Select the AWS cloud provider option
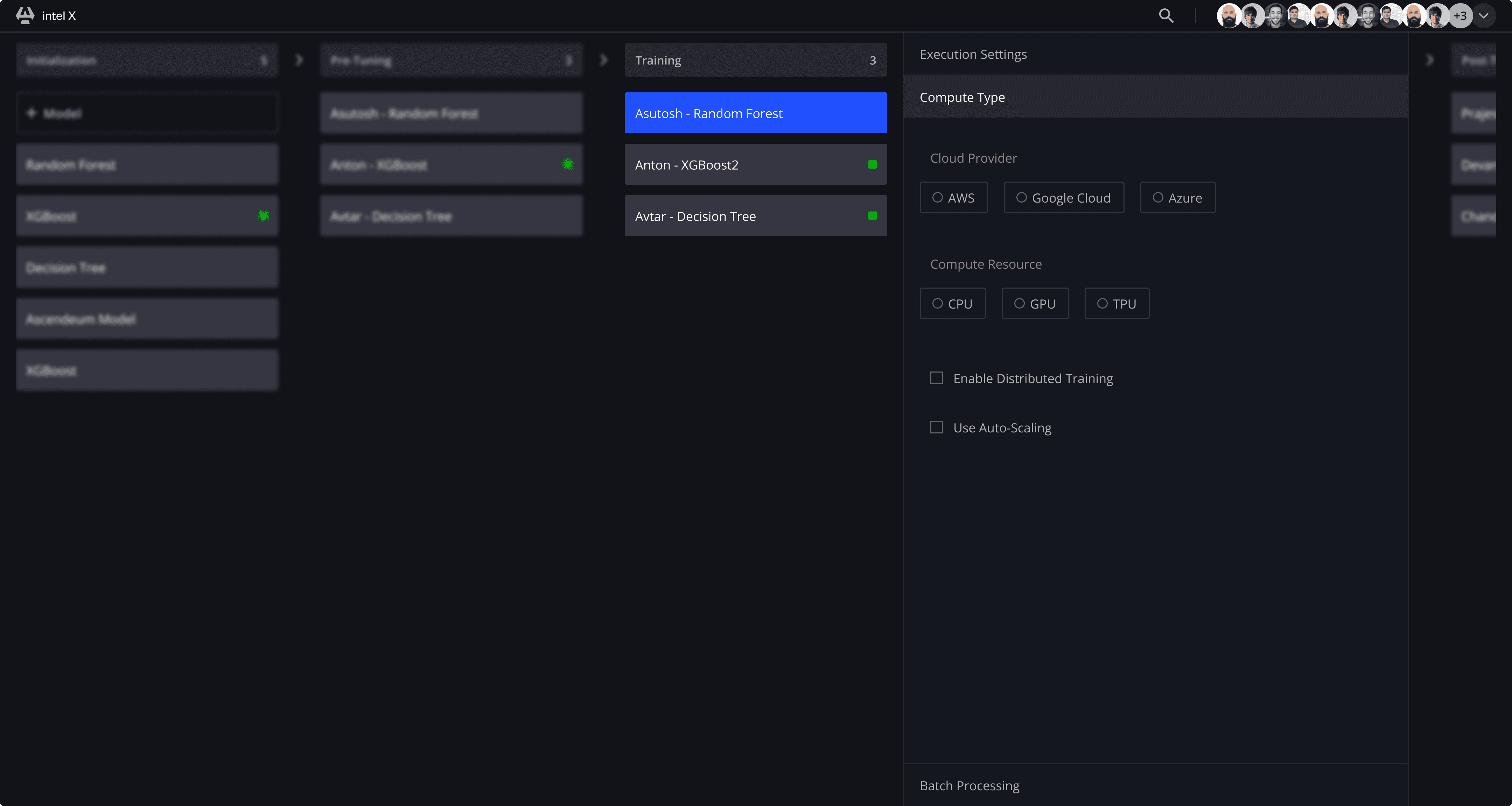 point(953,198)
